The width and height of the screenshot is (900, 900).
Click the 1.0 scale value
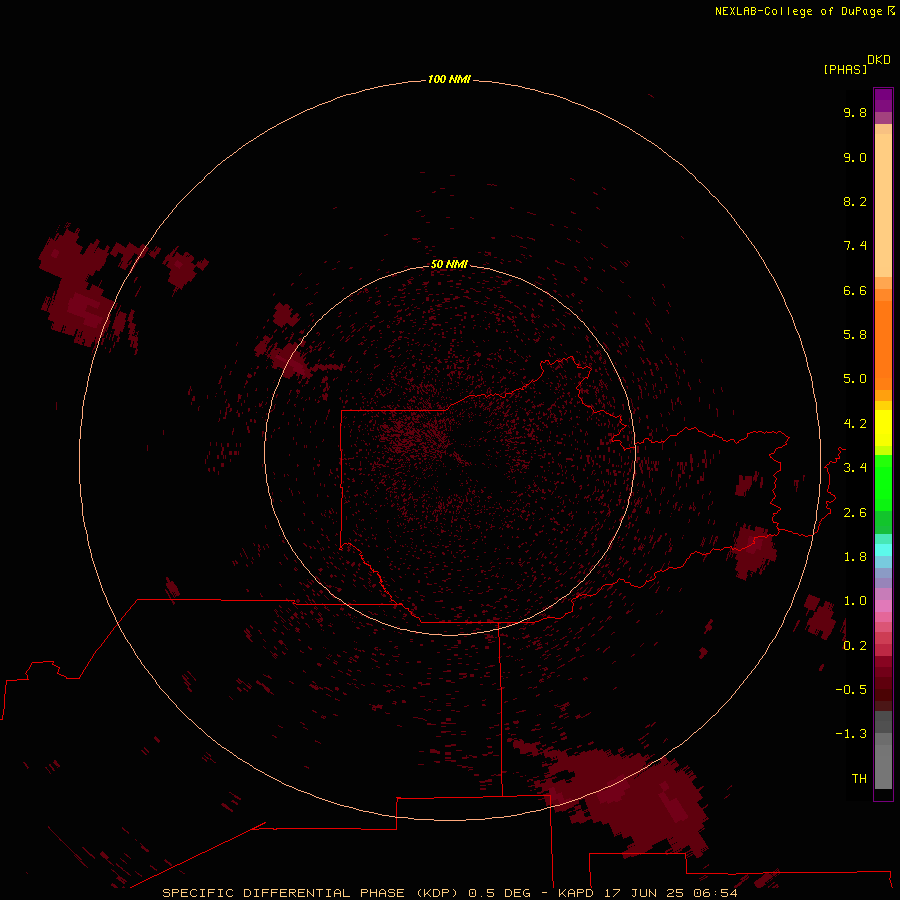[x=855, y=601]
